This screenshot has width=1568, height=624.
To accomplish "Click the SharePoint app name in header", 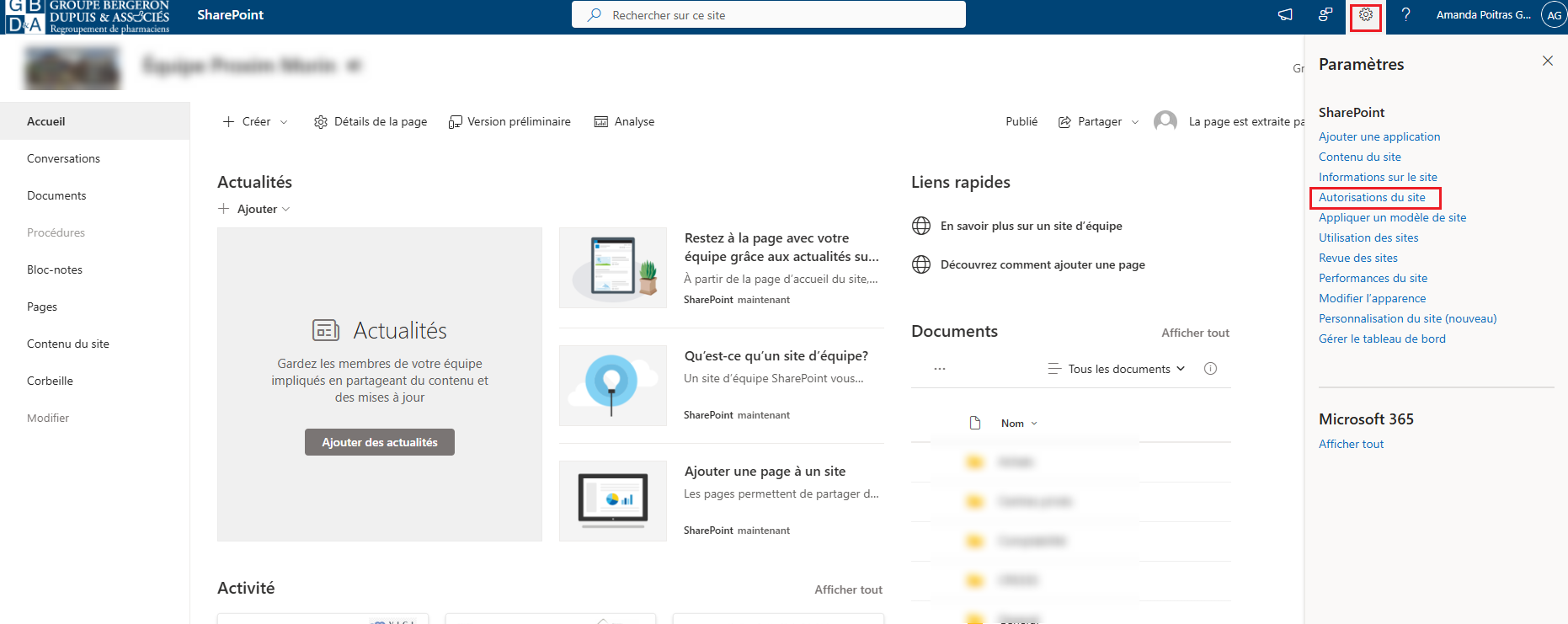I will tap(230, 15).
